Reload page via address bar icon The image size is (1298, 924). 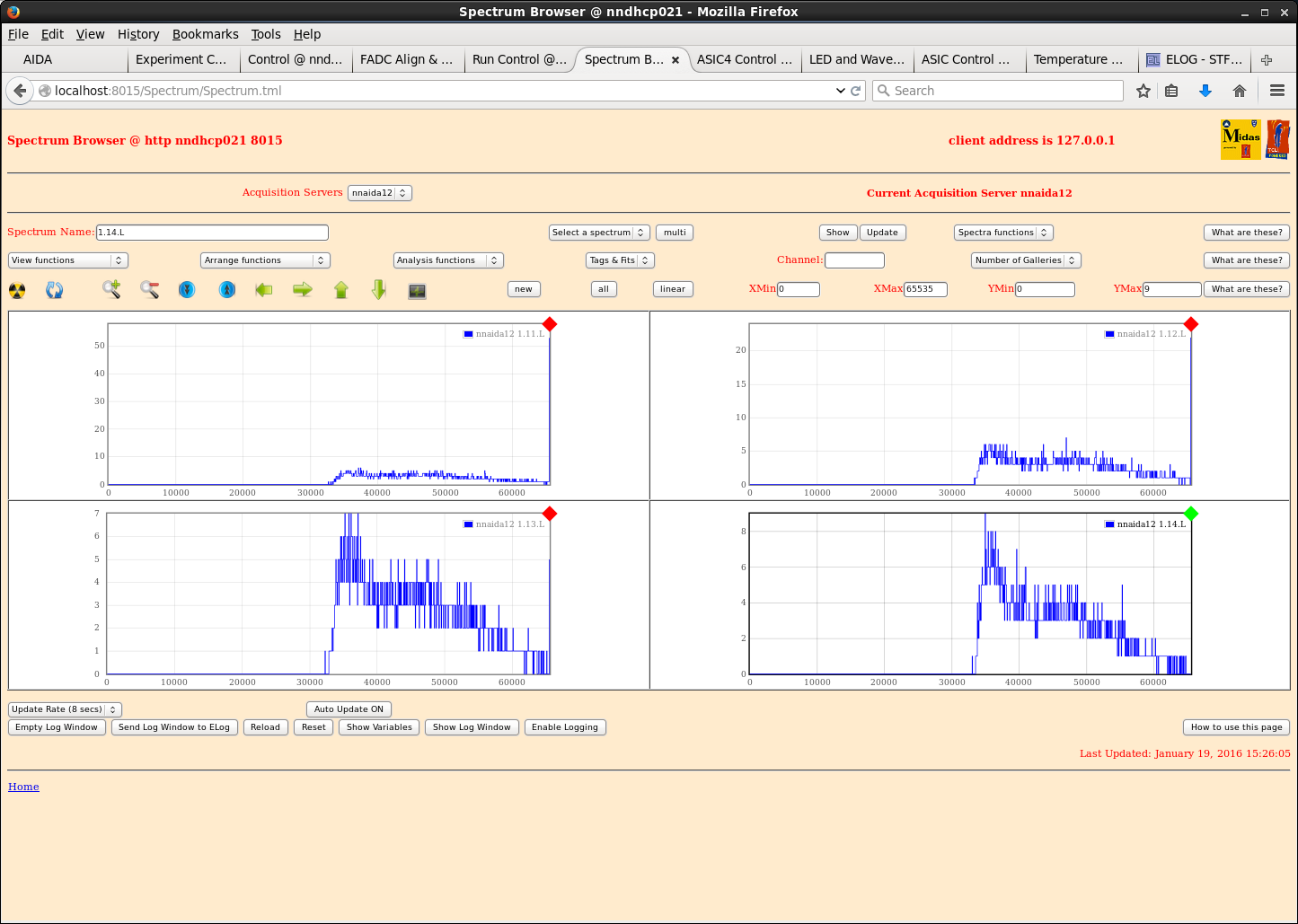click(856, 91)
